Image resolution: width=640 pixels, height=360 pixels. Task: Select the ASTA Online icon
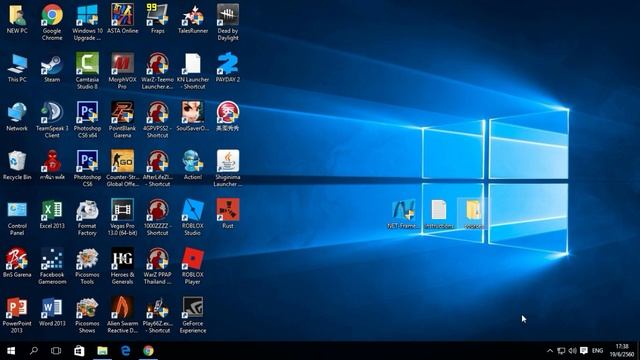point(122,19)
